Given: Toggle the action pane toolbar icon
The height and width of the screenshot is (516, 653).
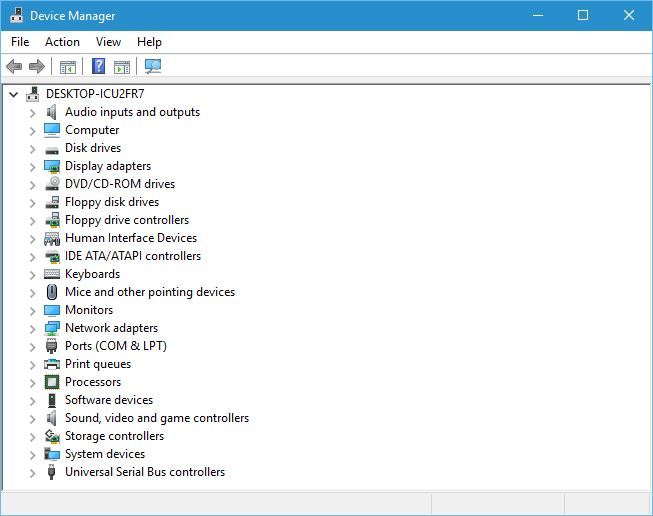Looking at the screenshot, I should pos(122,67).
